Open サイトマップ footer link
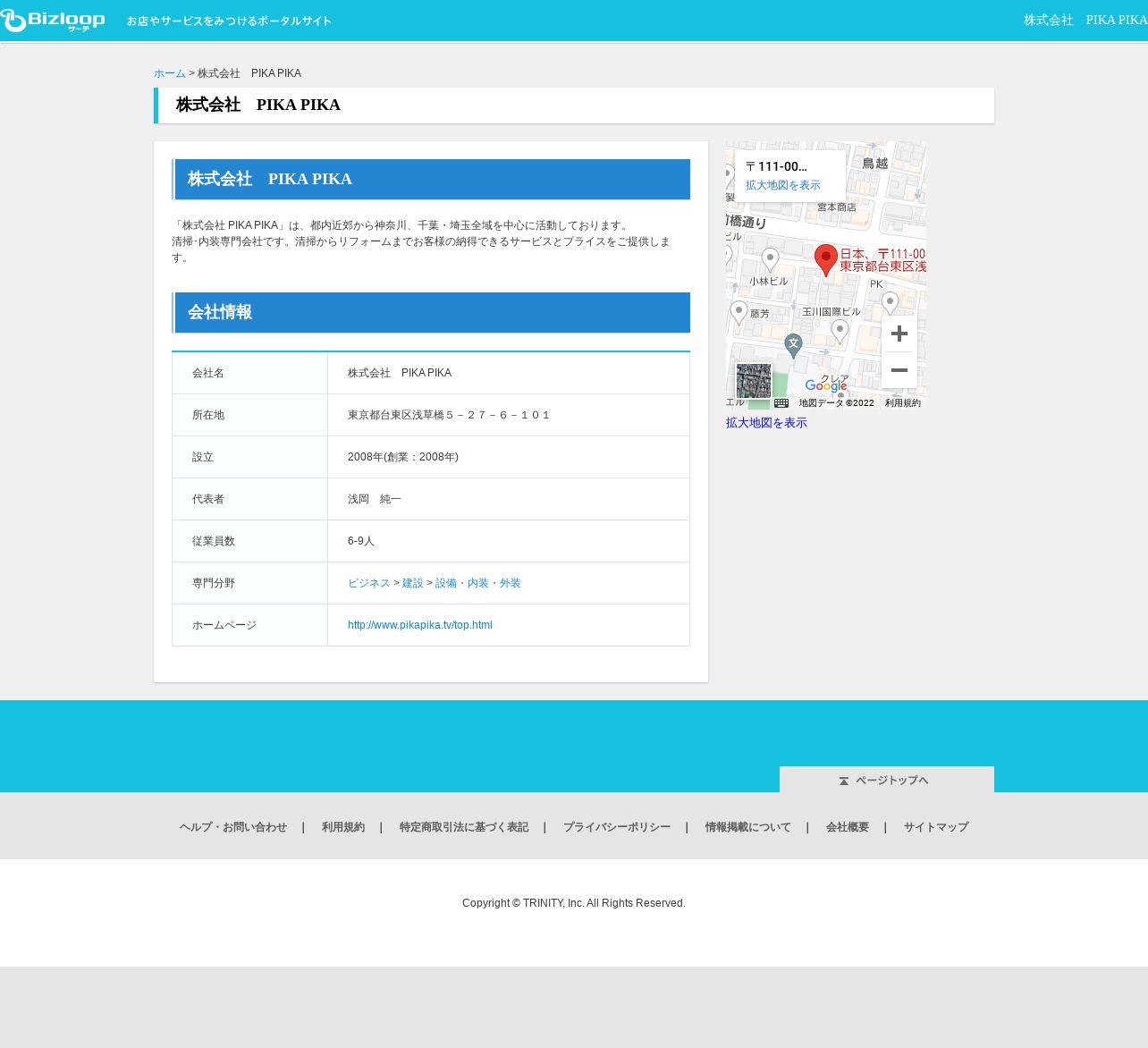Image resolution: width=1148 pixels, height=1048 pixels. 936,827
